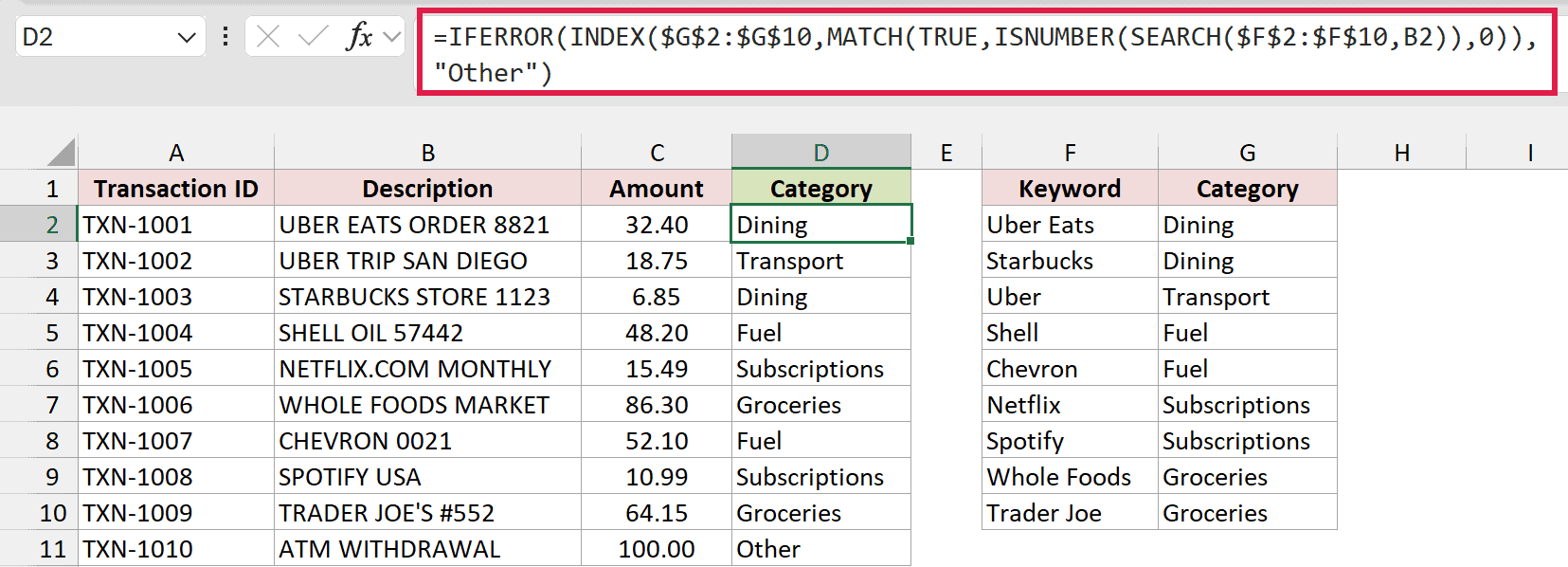This screenshot has height=567, width=1568.
Task: Select cell TXN-1010
Action: (176, 549)
